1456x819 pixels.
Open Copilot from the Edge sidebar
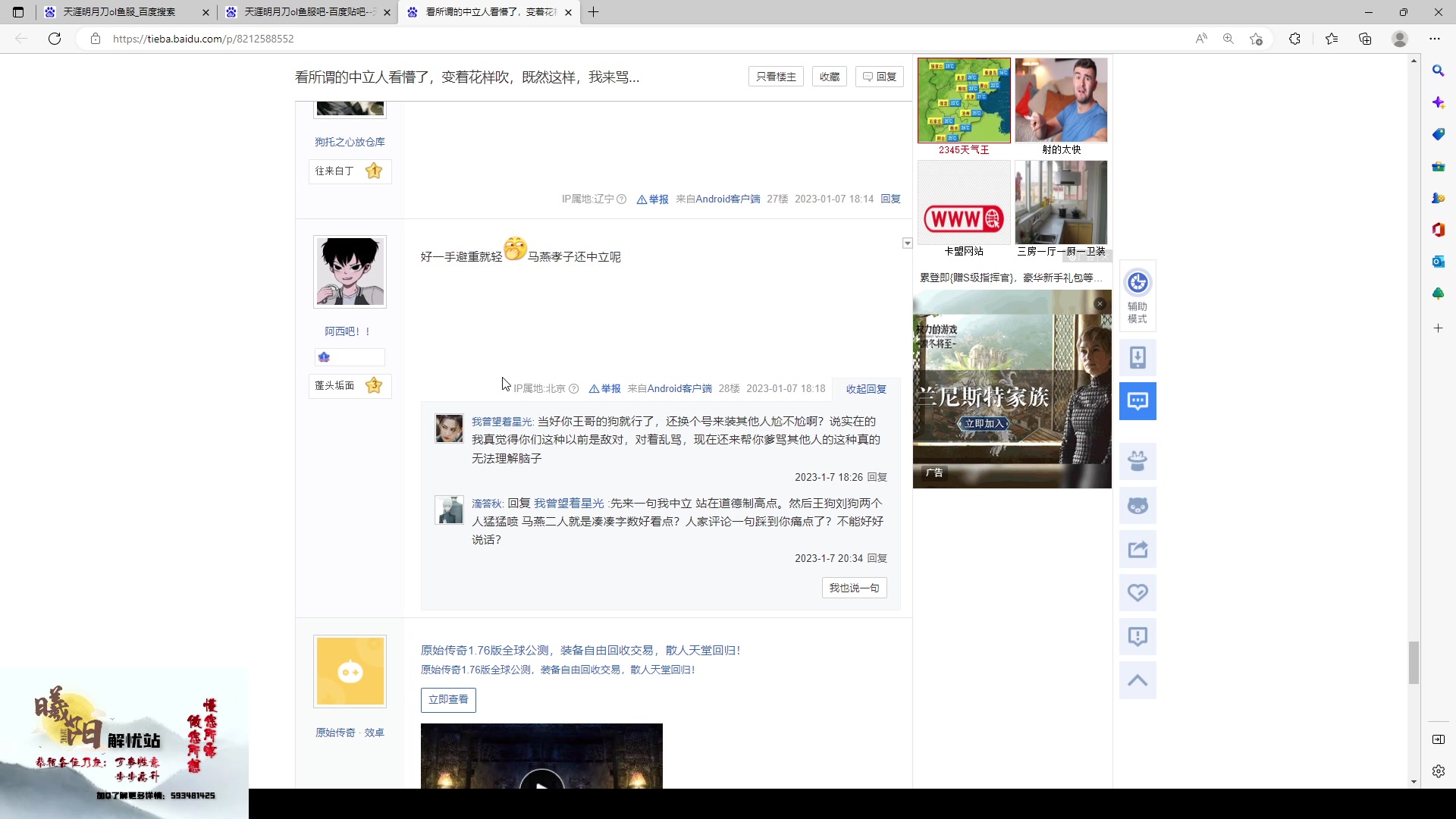(1437, 102)
